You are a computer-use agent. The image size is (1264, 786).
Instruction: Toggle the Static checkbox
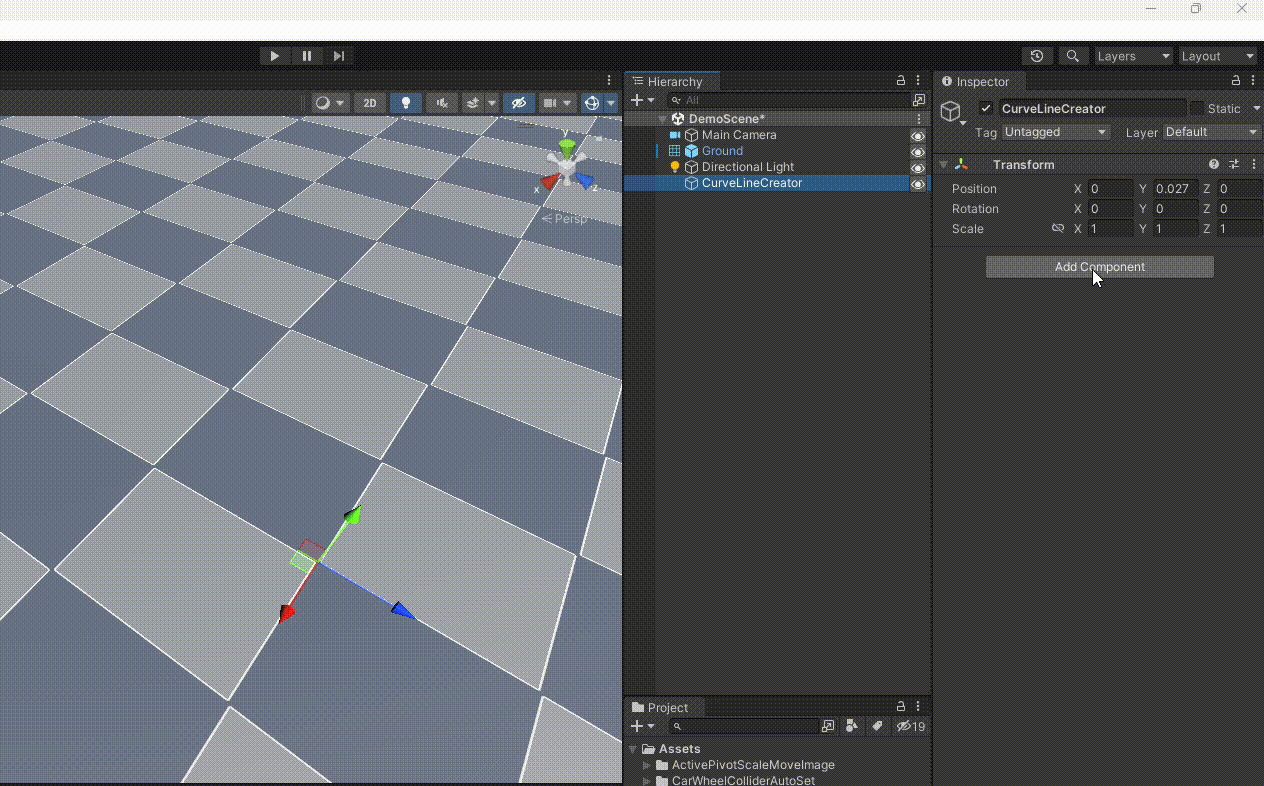1197,108
